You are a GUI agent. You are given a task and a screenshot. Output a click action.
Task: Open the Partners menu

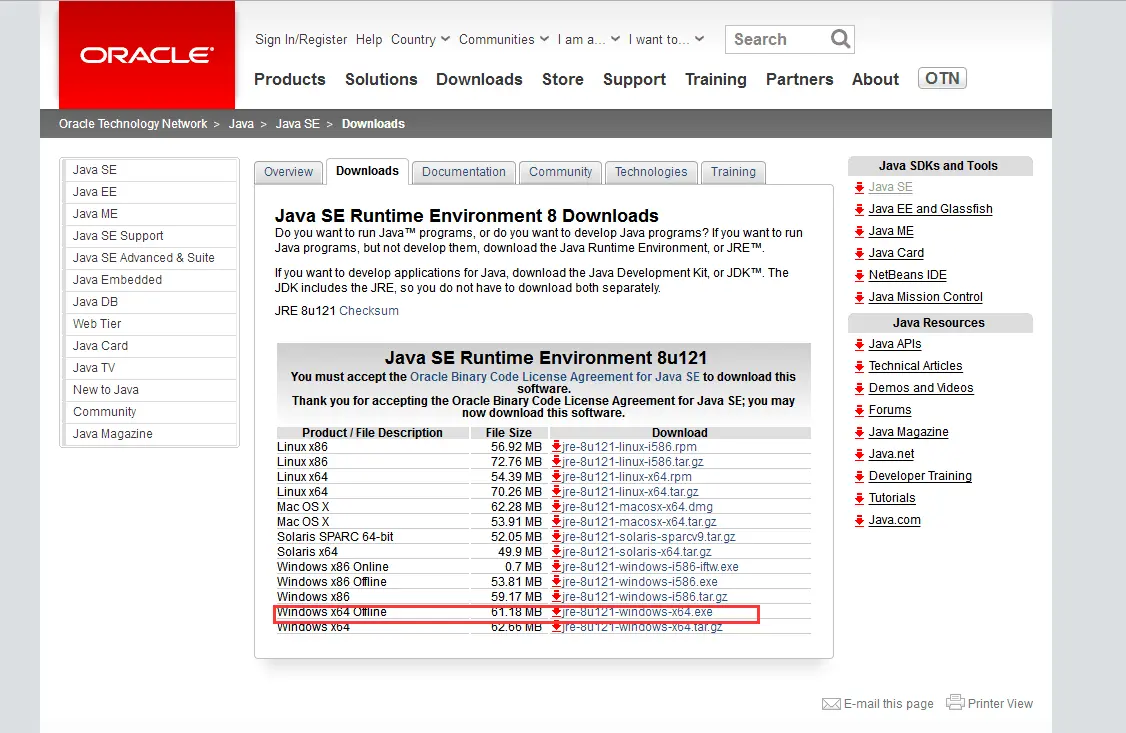799,79
